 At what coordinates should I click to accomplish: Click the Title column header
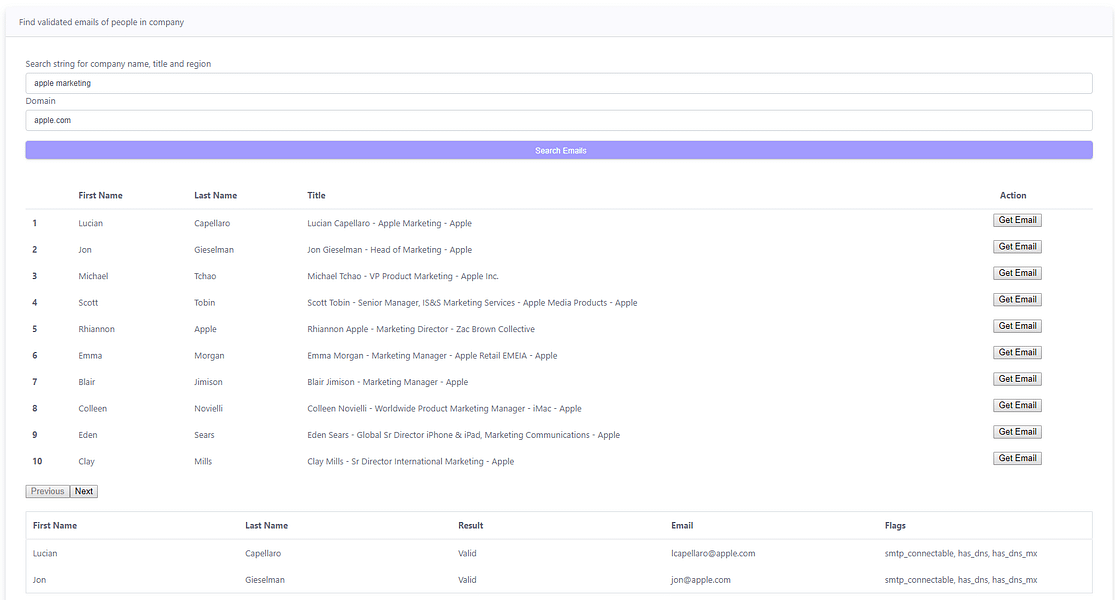[x=316, y=195]
